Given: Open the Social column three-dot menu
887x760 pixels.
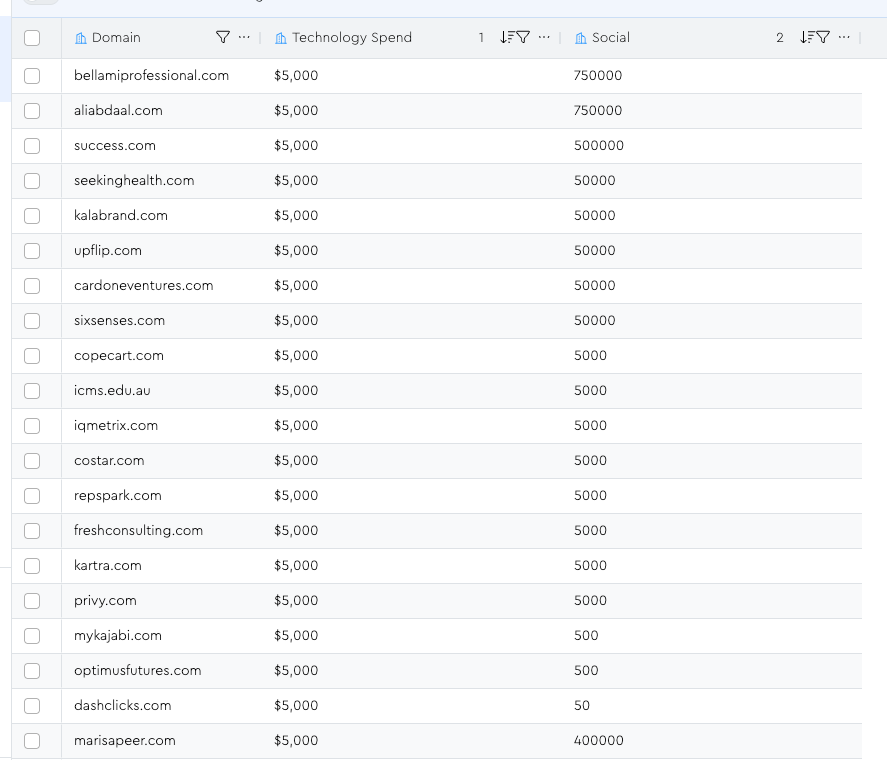Looking at the screenshot, I should tap(844, 38).
